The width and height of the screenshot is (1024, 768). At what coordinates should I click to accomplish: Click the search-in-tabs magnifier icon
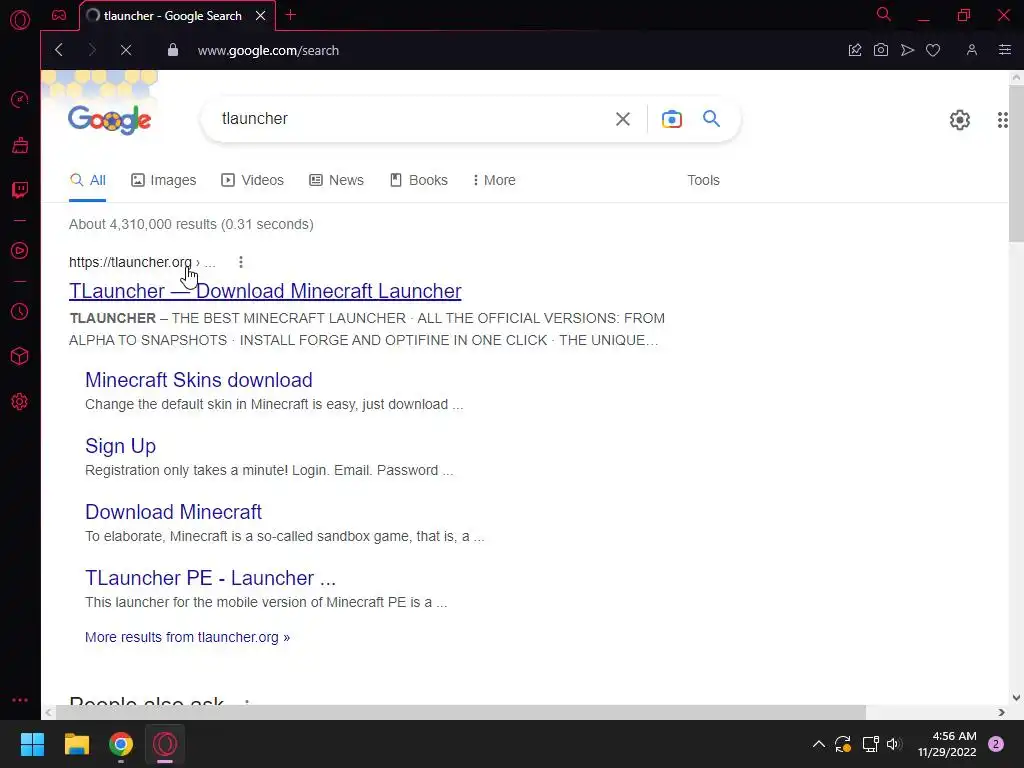(884, 14)
